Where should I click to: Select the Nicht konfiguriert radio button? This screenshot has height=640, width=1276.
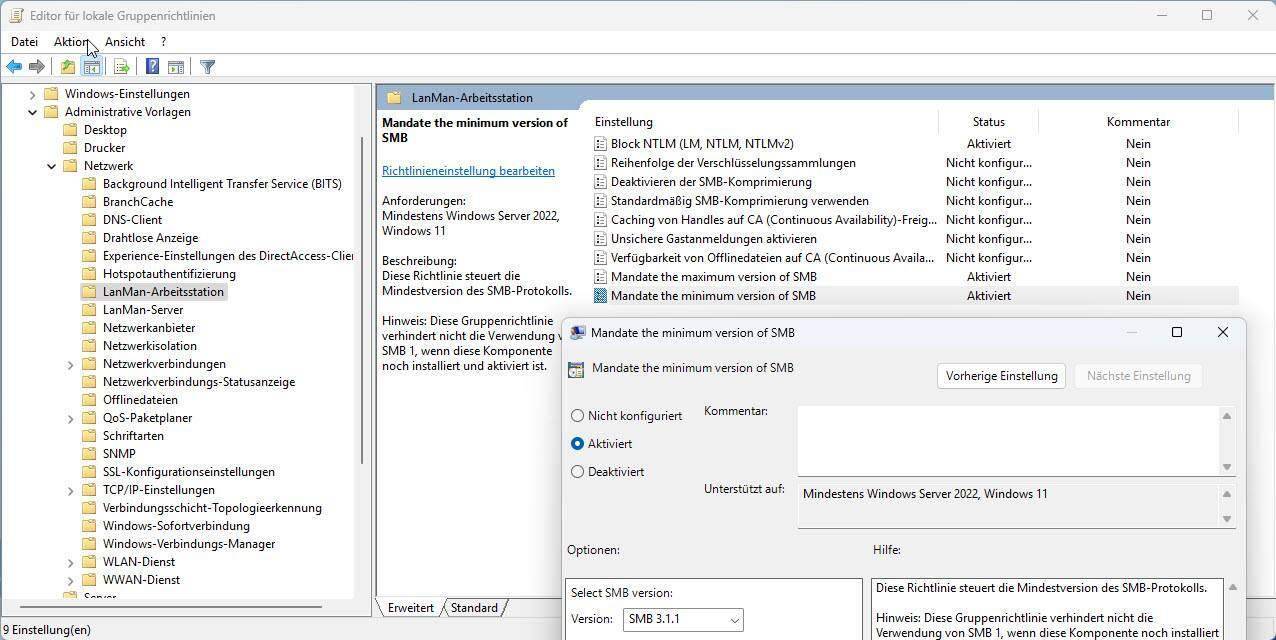coord(577,415)
